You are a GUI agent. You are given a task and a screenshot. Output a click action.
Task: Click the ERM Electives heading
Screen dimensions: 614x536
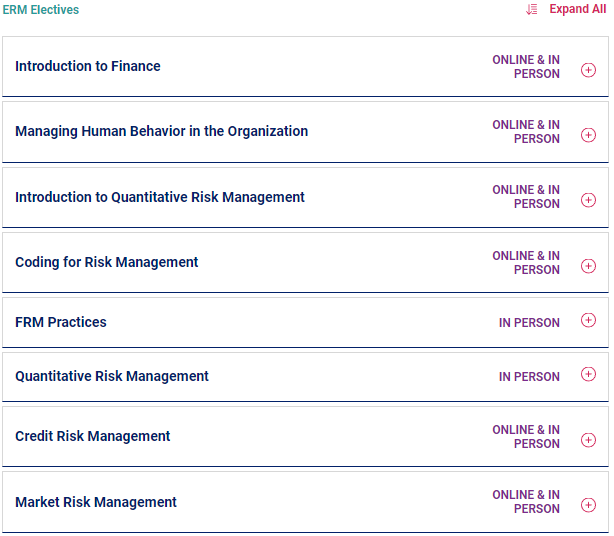tap(41, 10)
